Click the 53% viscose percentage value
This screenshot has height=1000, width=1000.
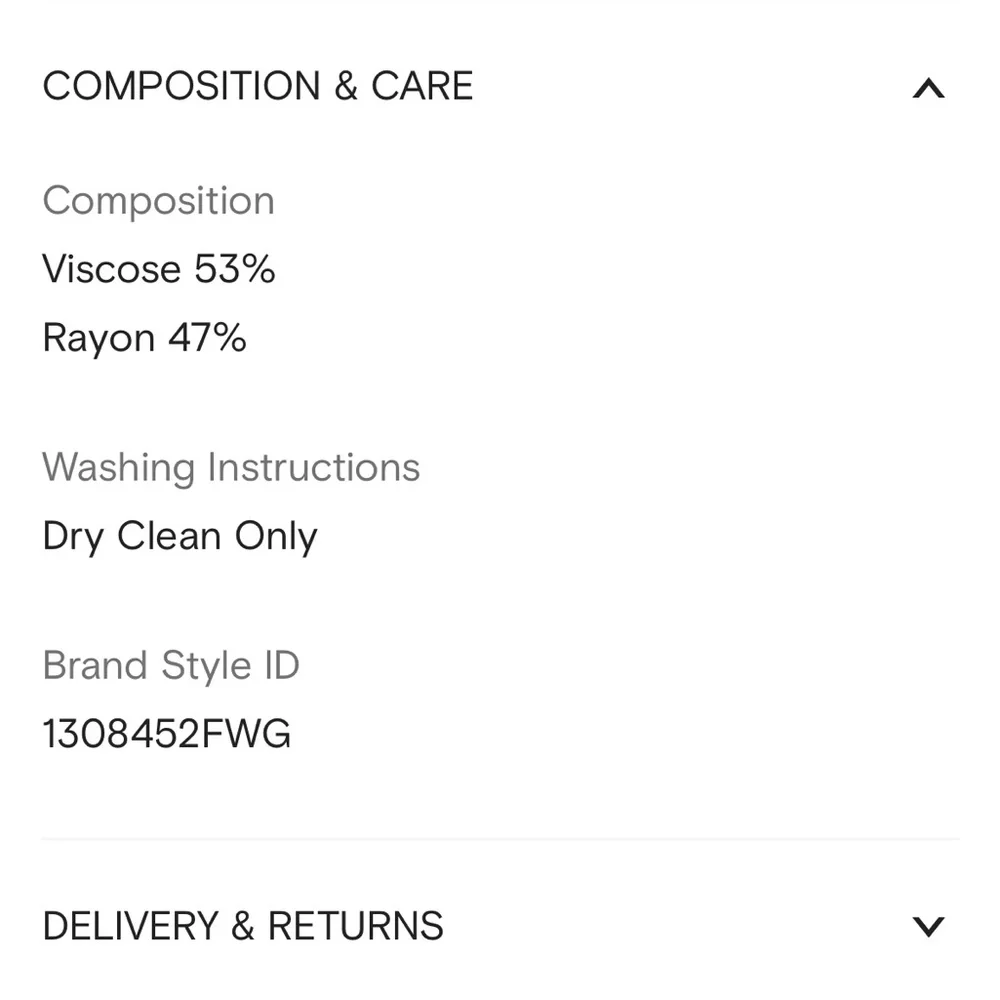[235, 269]
